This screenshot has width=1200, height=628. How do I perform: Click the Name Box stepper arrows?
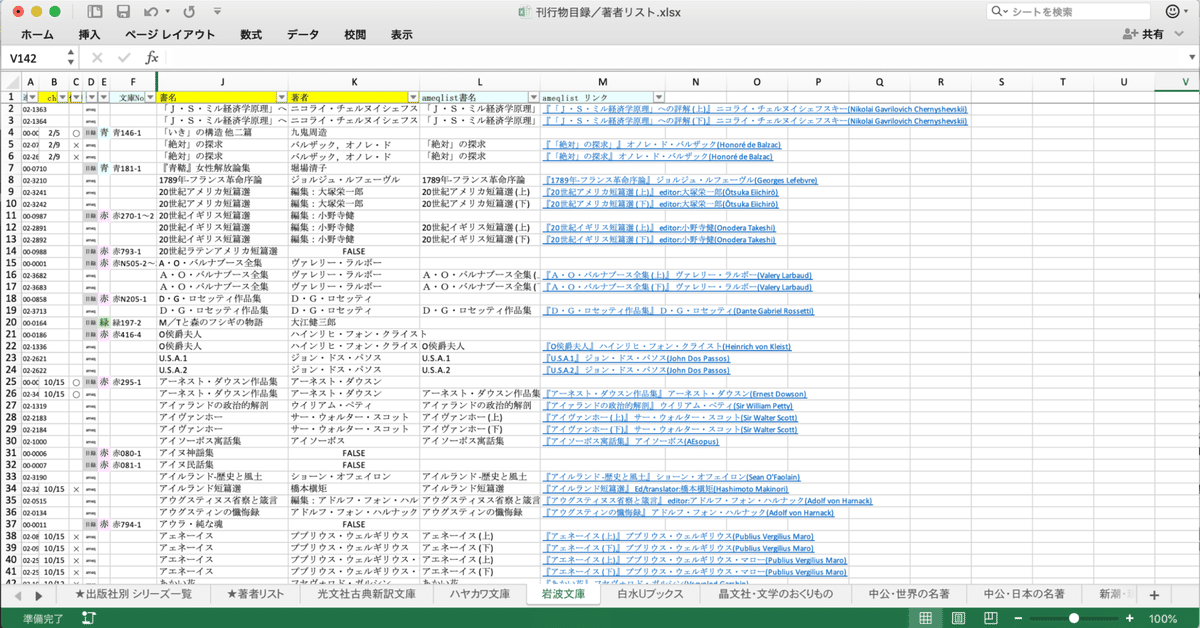click(69, 58)
